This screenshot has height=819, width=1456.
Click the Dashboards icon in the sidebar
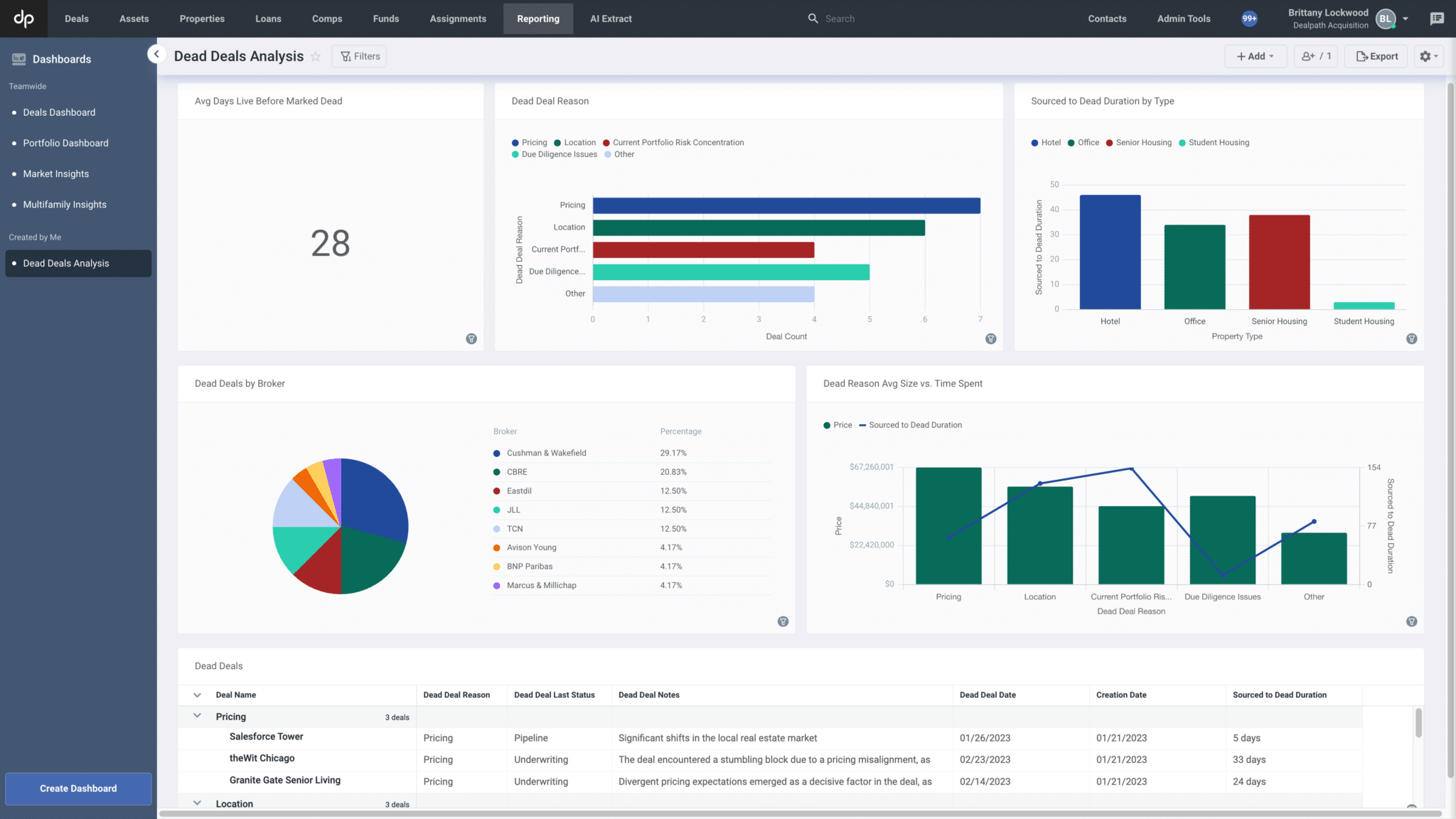[x=19, y=58]
